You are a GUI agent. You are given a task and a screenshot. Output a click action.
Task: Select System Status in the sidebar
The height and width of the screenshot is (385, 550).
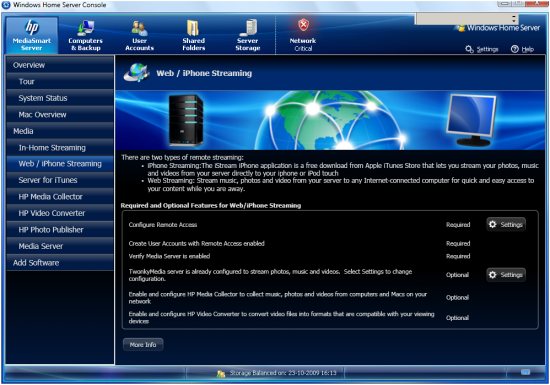point(60,98)
